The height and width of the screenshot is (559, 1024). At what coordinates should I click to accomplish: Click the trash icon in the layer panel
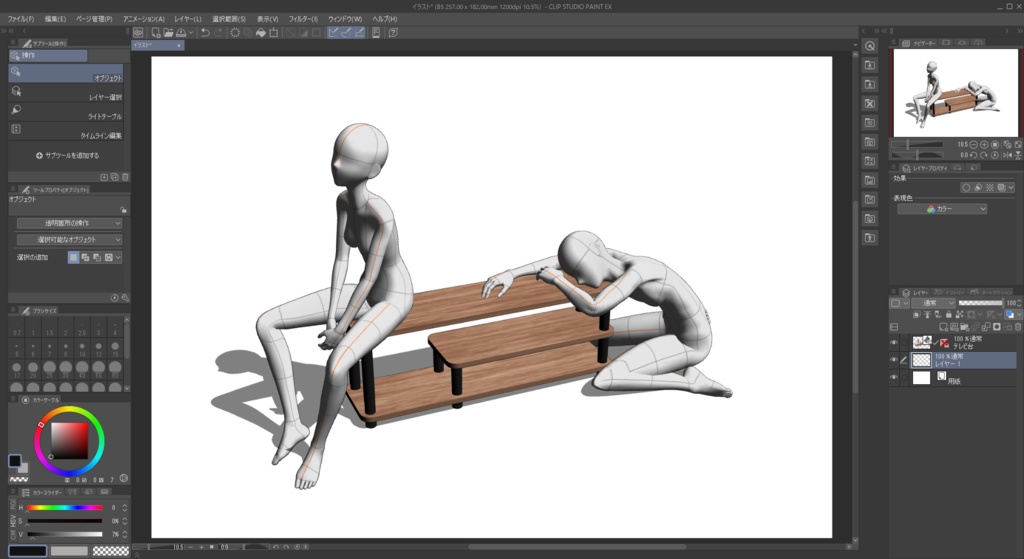click(x=1018, y=327)
